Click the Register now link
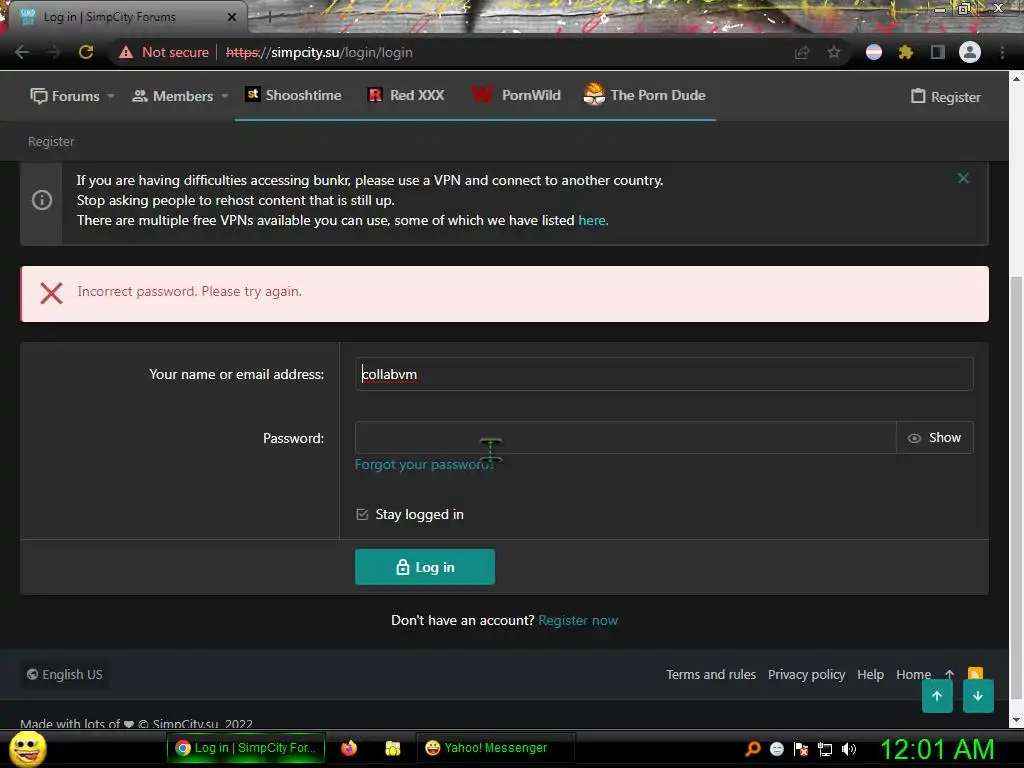 pyautogui.click(x=578, y=620)
